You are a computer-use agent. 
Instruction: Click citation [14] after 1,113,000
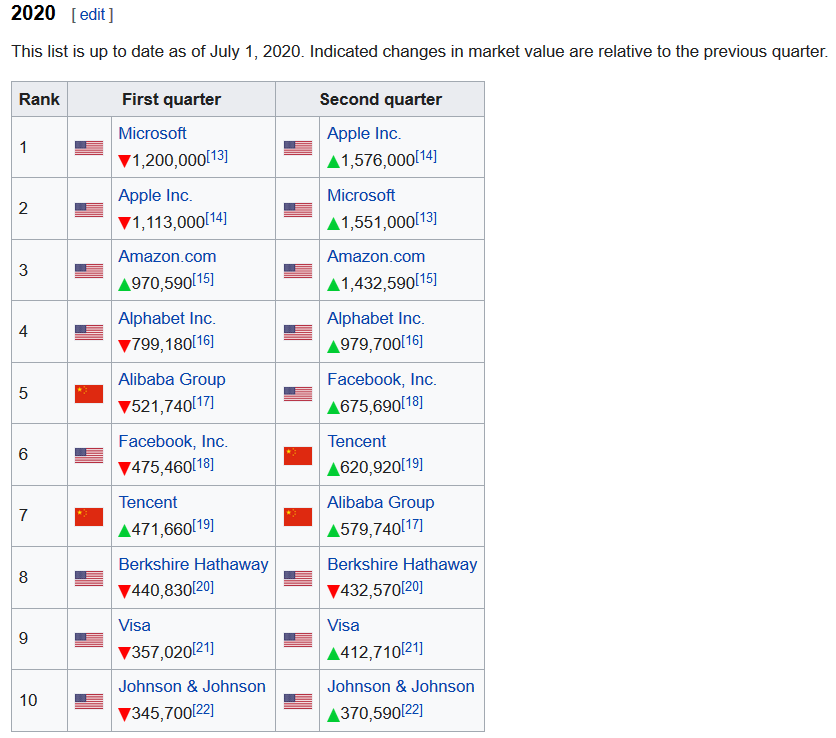click(x=216, y=218)
